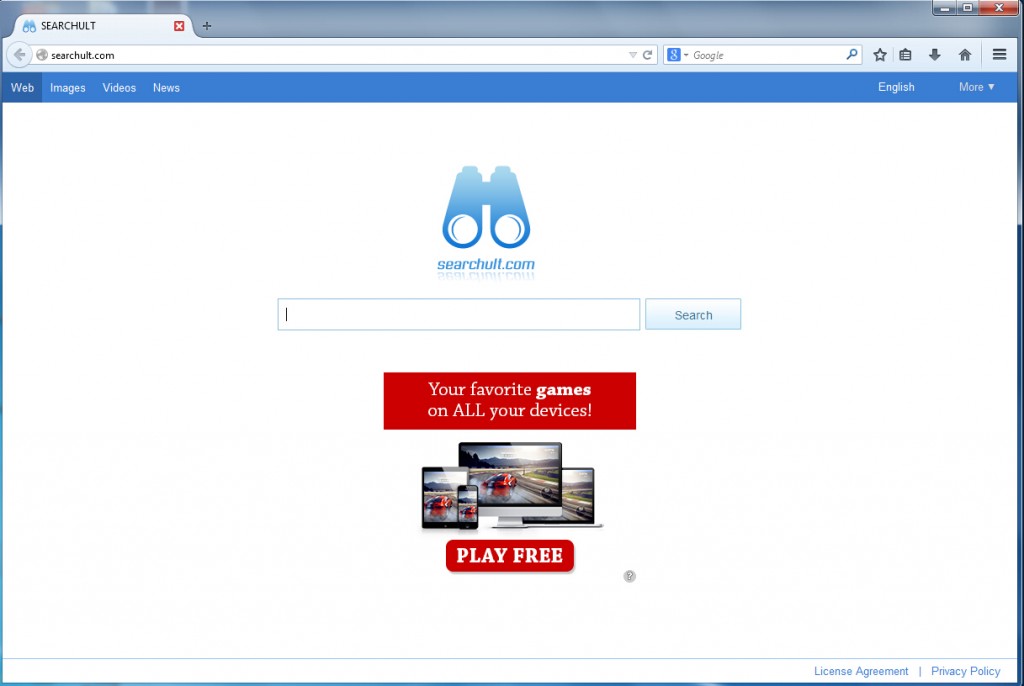Click the site identity globe icon

[x=42, y=55]
